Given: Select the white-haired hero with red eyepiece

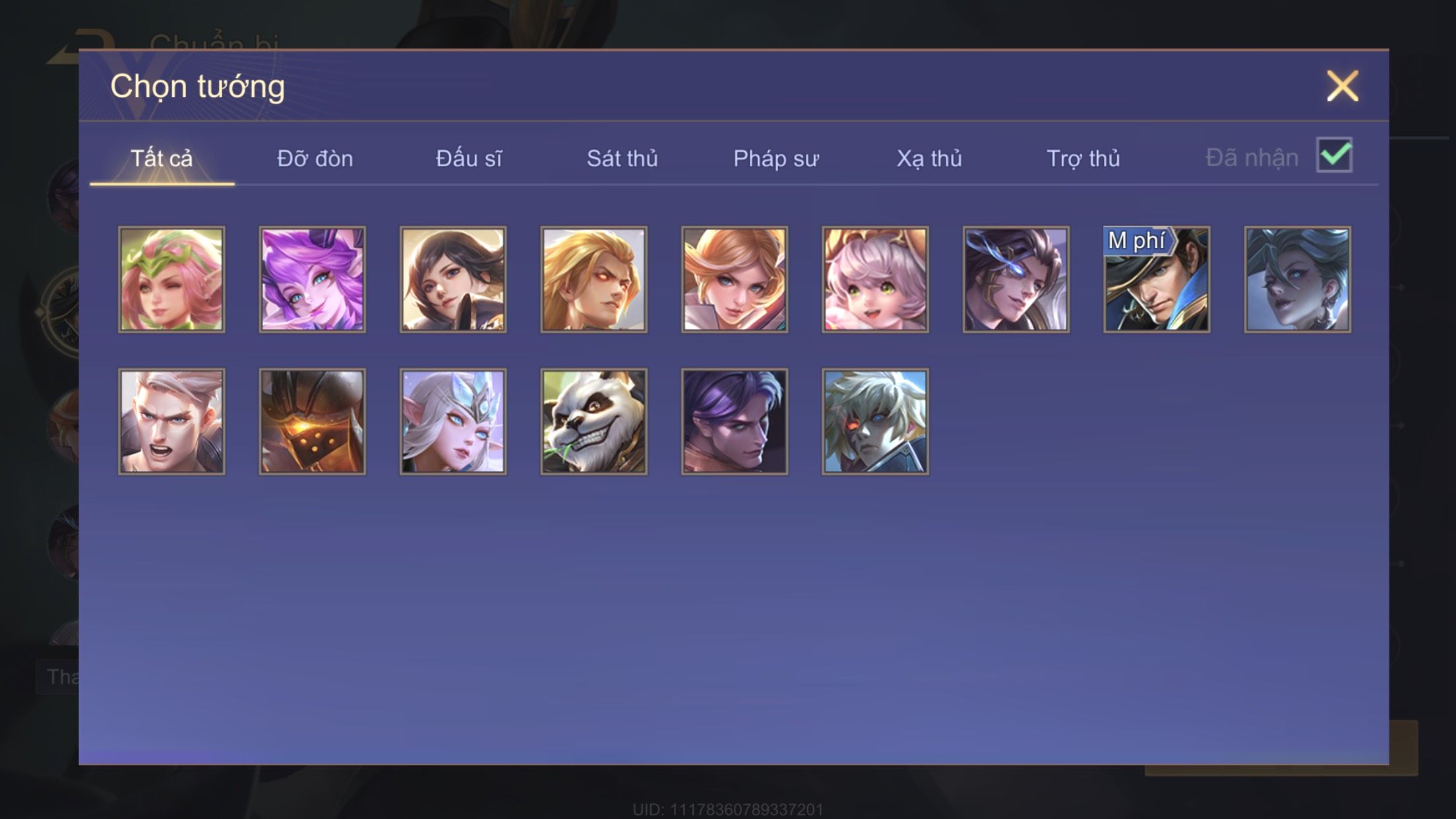Looking at the screenshot, I should [875, 421].
